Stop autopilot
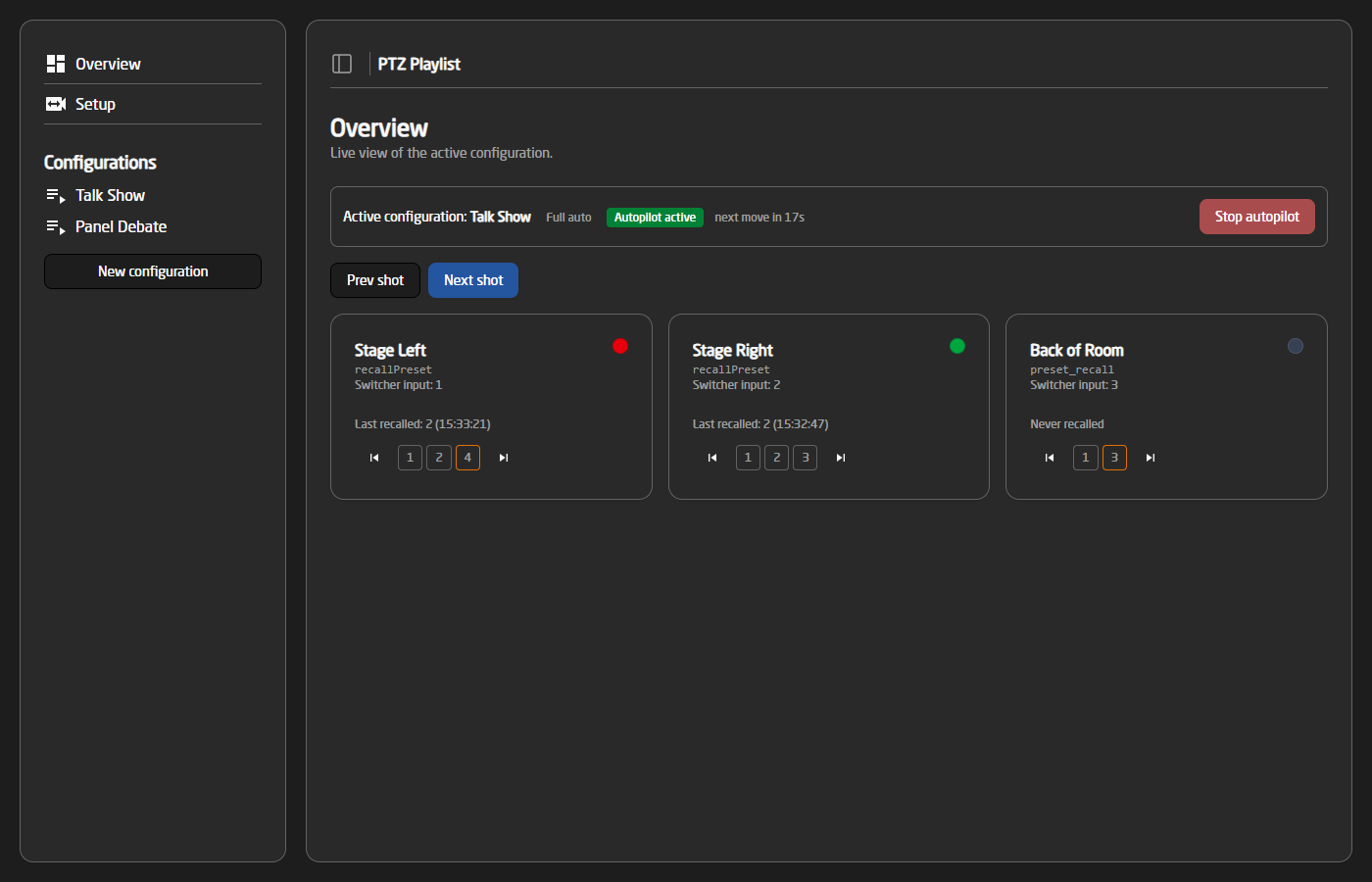1372x882 pixels. pyautogui.click(x=1257, y=217)
